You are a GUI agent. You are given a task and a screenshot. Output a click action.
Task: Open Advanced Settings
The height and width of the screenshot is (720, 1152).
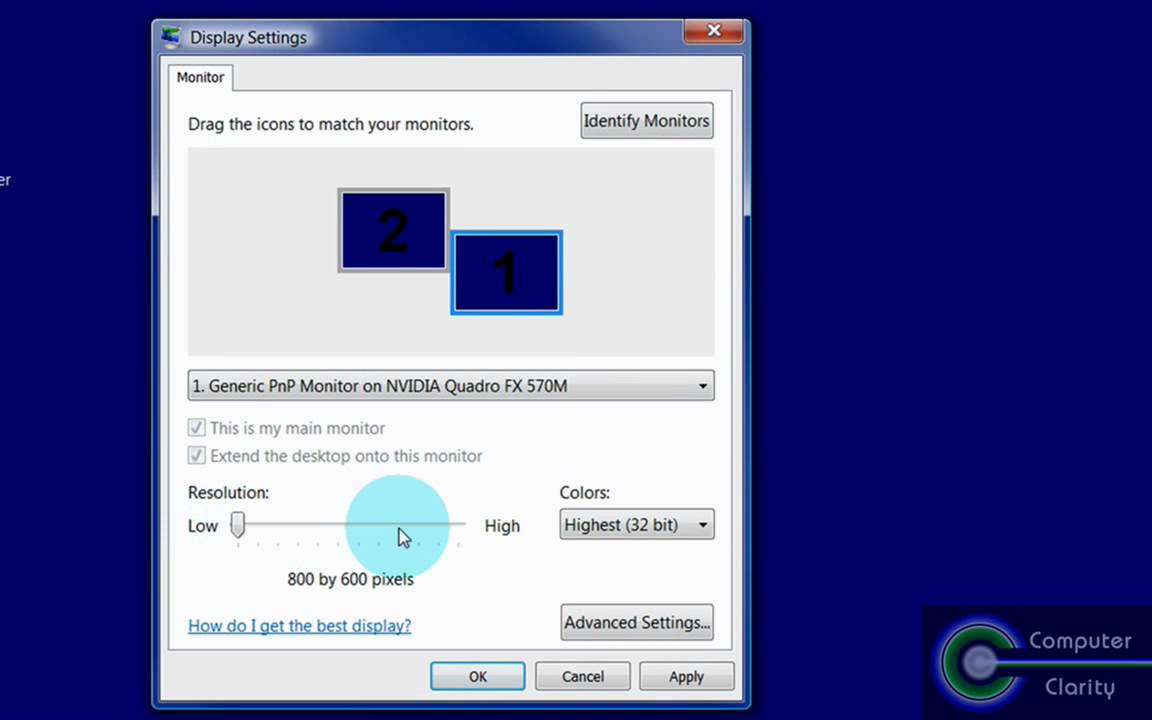[636, 622]
